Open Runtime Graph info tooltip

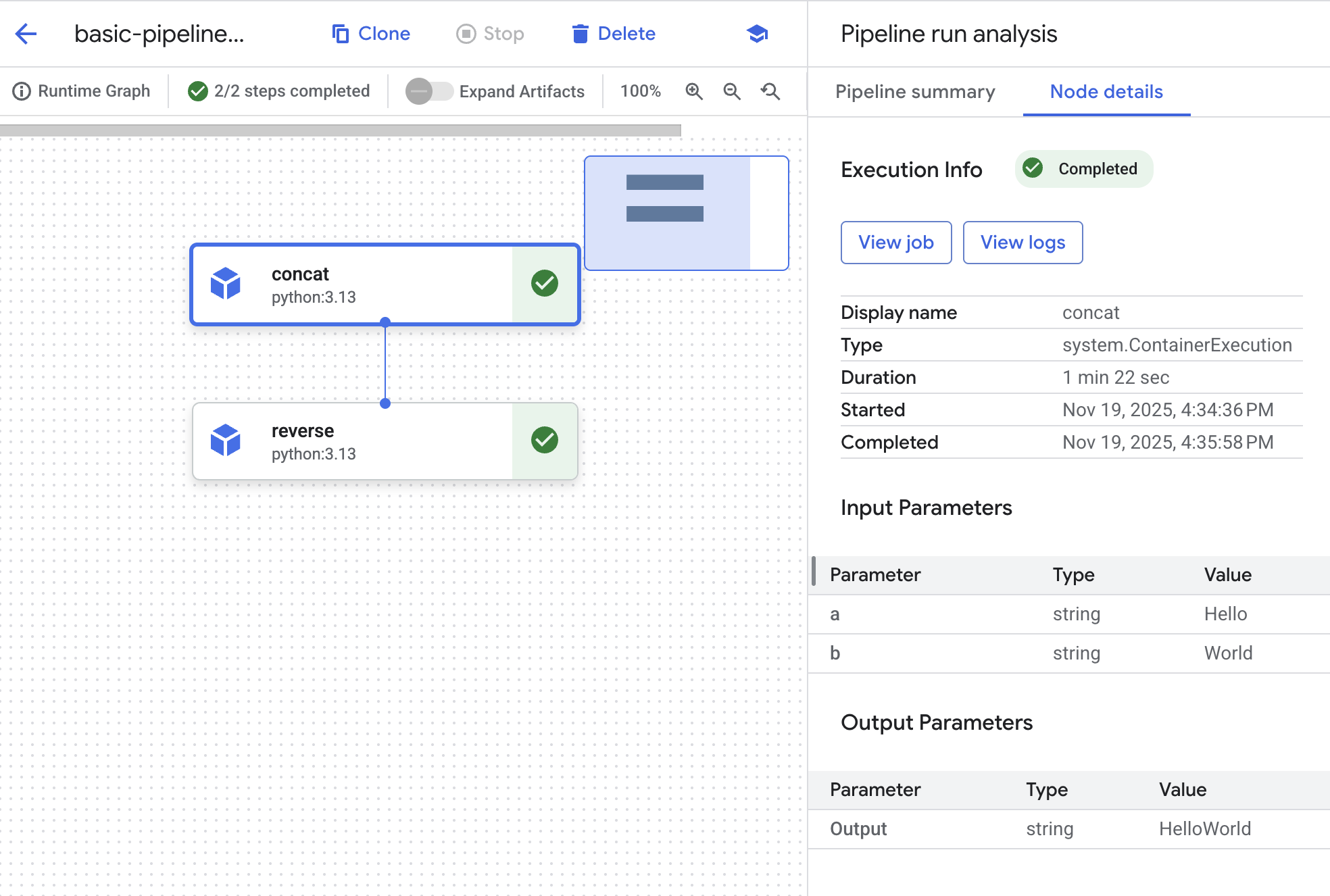[x=22, y=91]
